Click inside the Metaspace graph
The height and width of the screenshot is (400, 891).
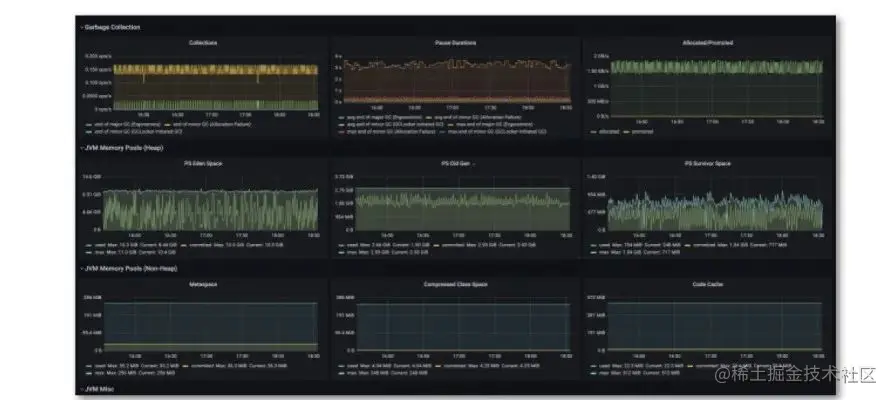click(x=210, y=324)
